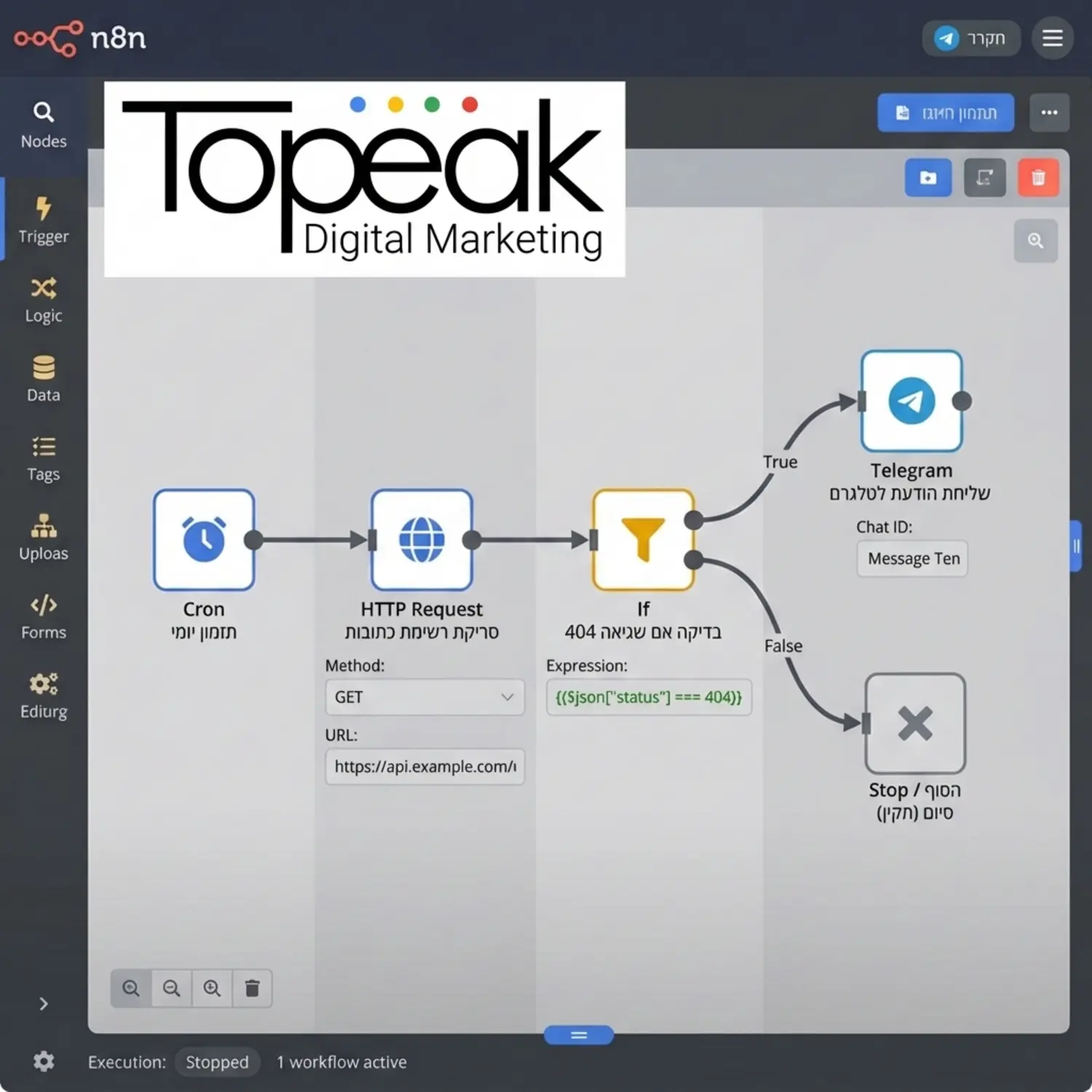Select the Cron alarm clock node
The height and width of the screenshot is (1092, 1092).
(204, 539)
